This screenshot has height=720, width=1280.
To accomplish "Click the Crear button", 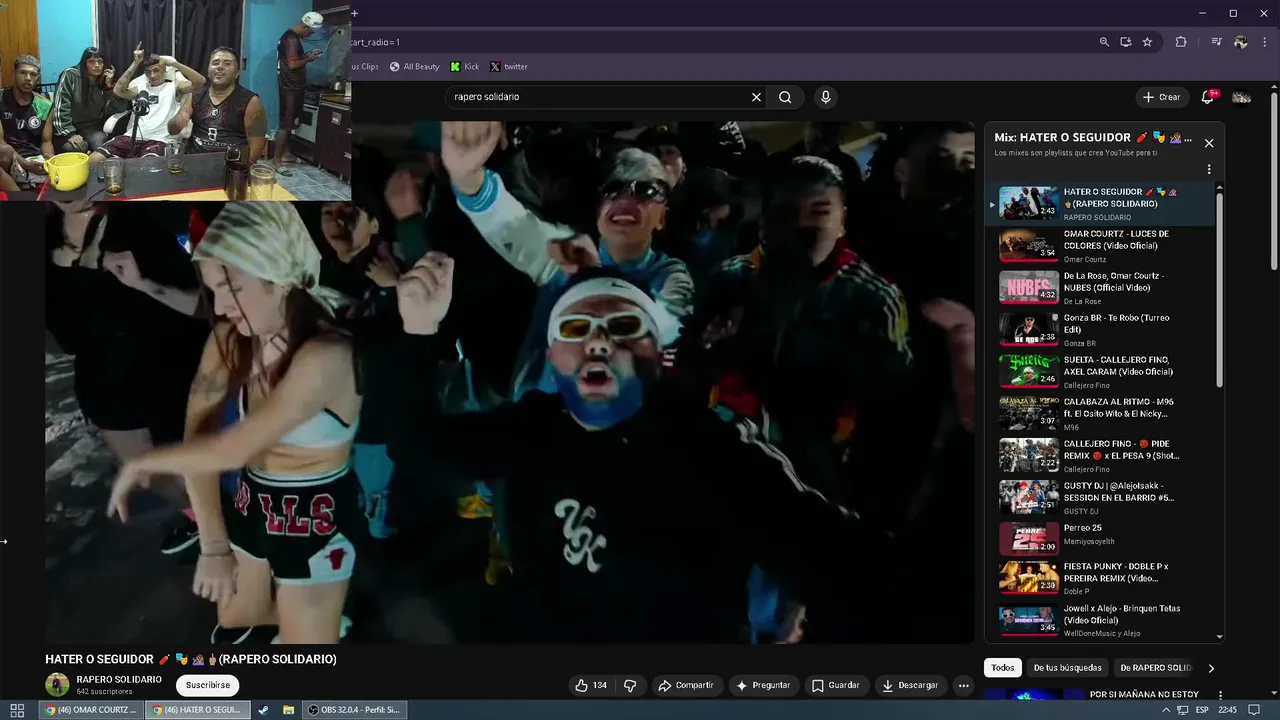I will [1162, 97].
